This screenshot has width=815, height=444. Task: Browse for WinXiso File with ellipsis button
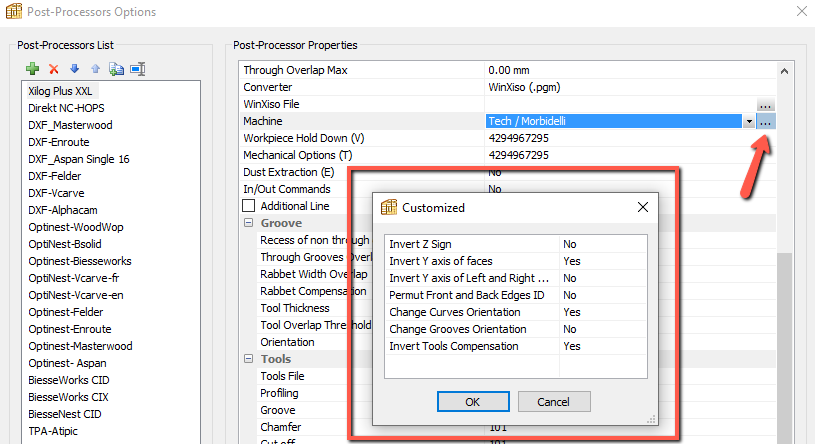pos(765,105)
